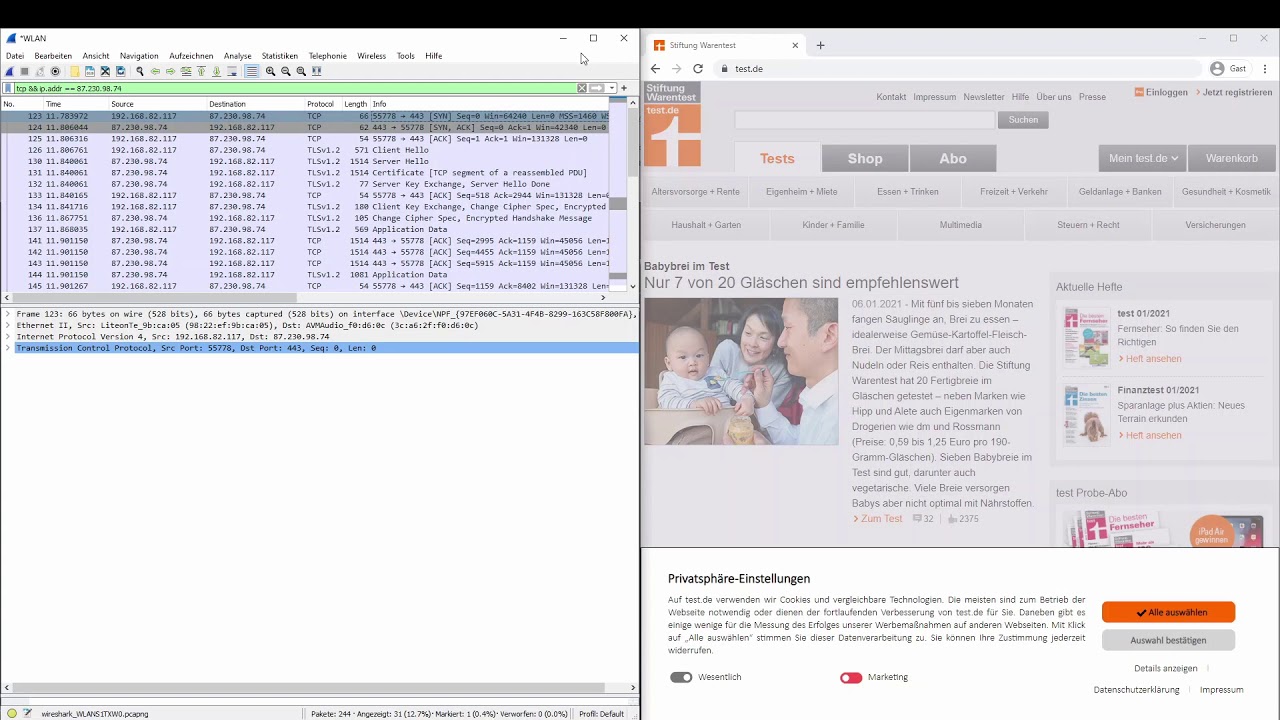Open Wireshark capture options

click(x=55, y=71)
